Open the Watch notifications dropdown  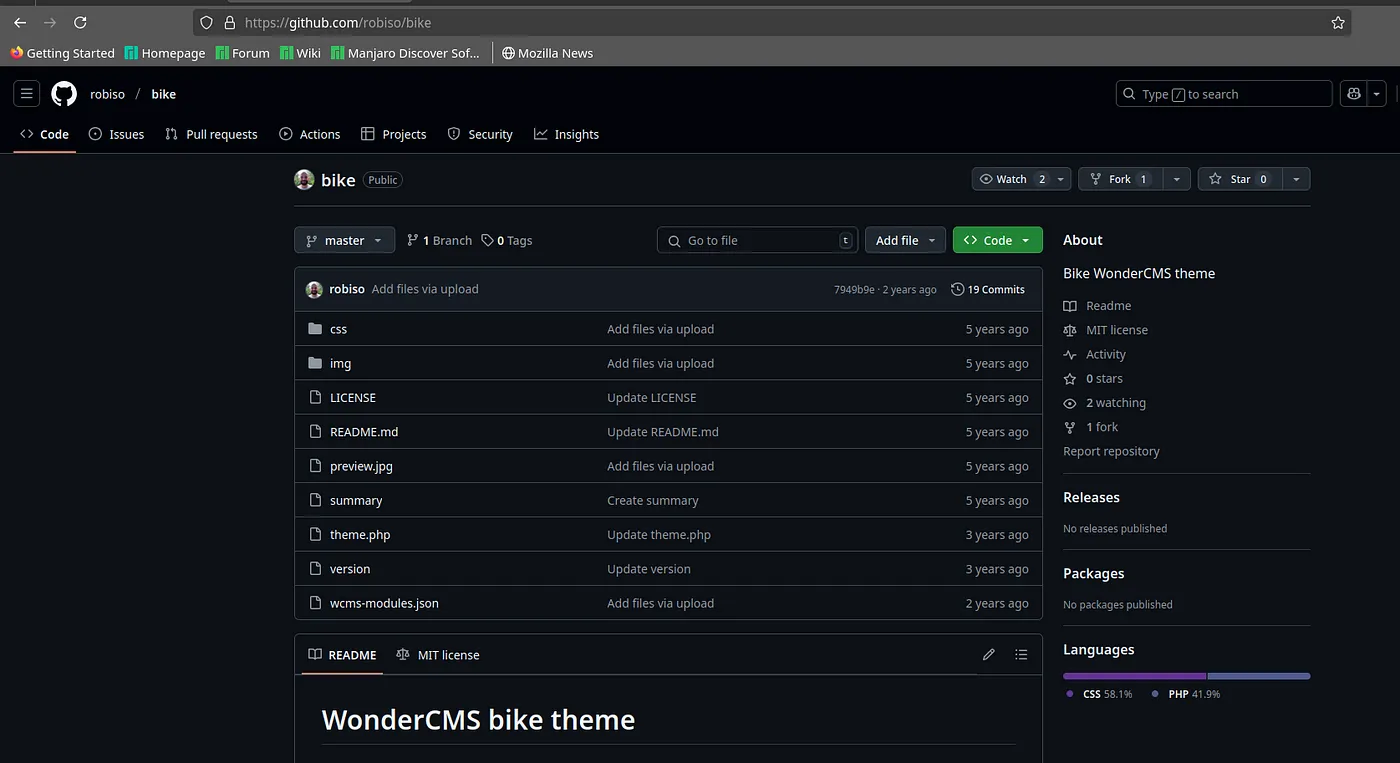[x=1021, y=179]
